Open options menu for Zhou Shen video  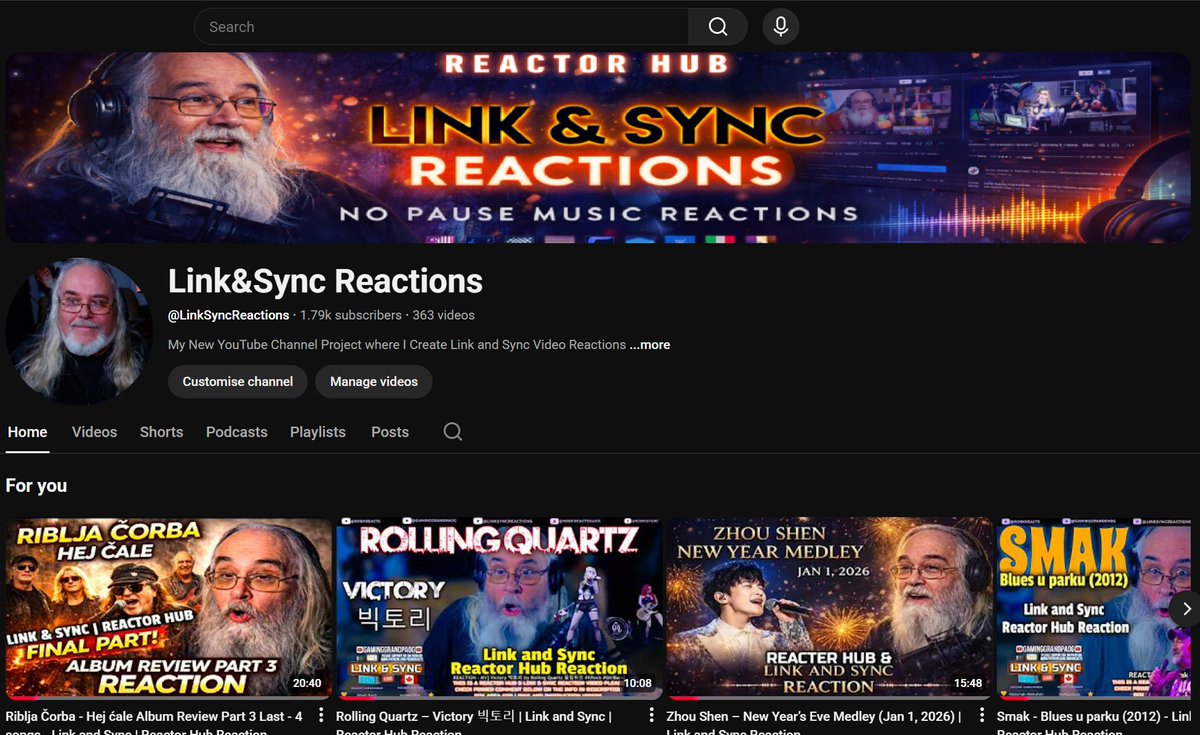982,716
